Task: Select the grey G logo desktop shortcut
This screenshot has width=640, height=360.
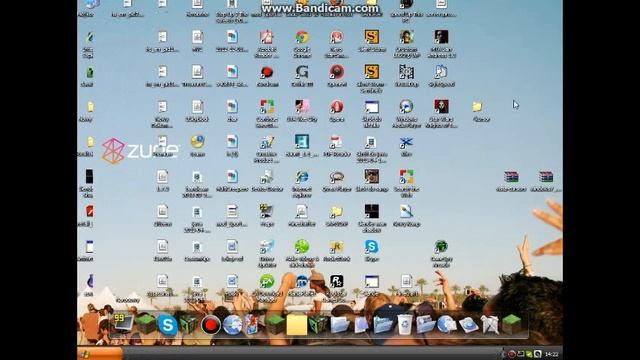Action: point(302,72)
